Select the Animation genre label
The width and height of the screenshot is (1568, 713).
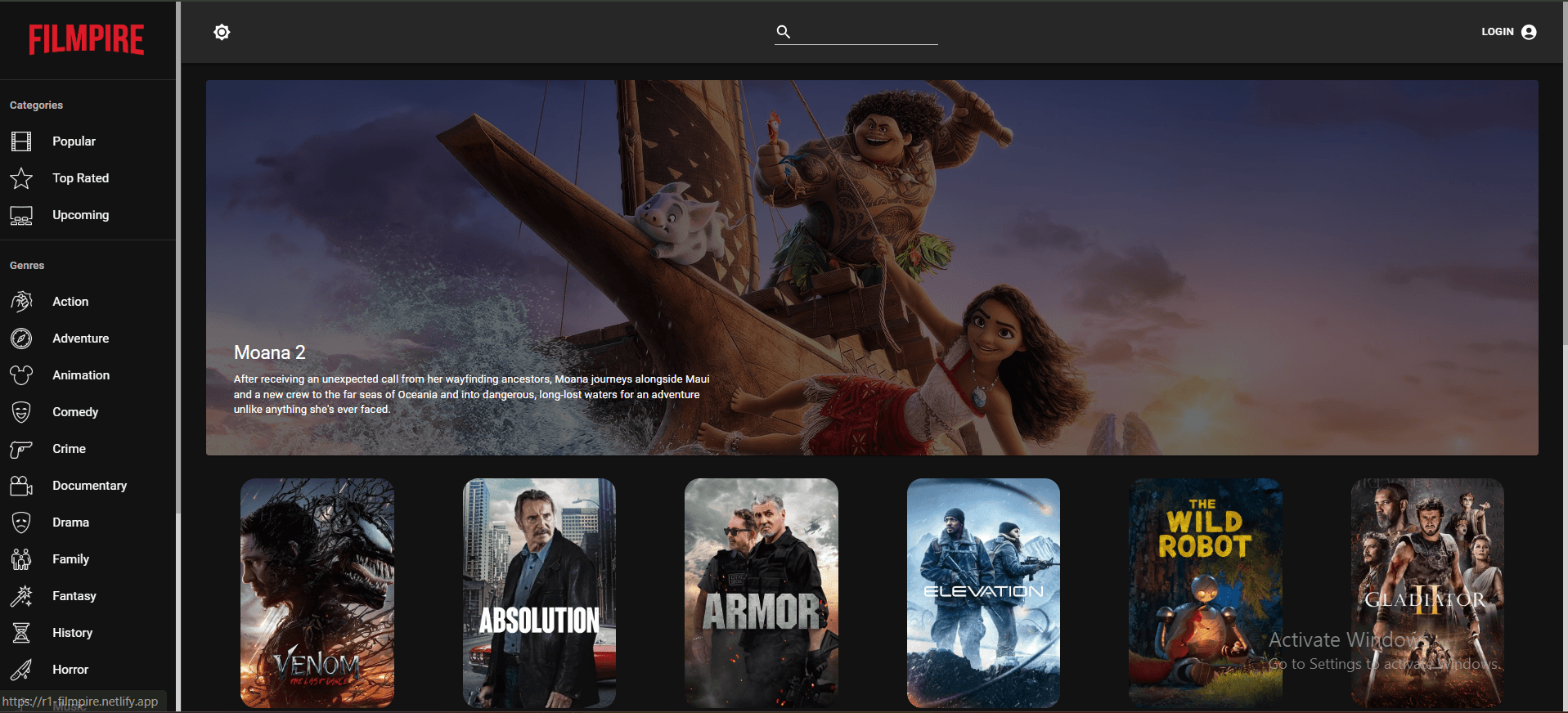point(81,375)
